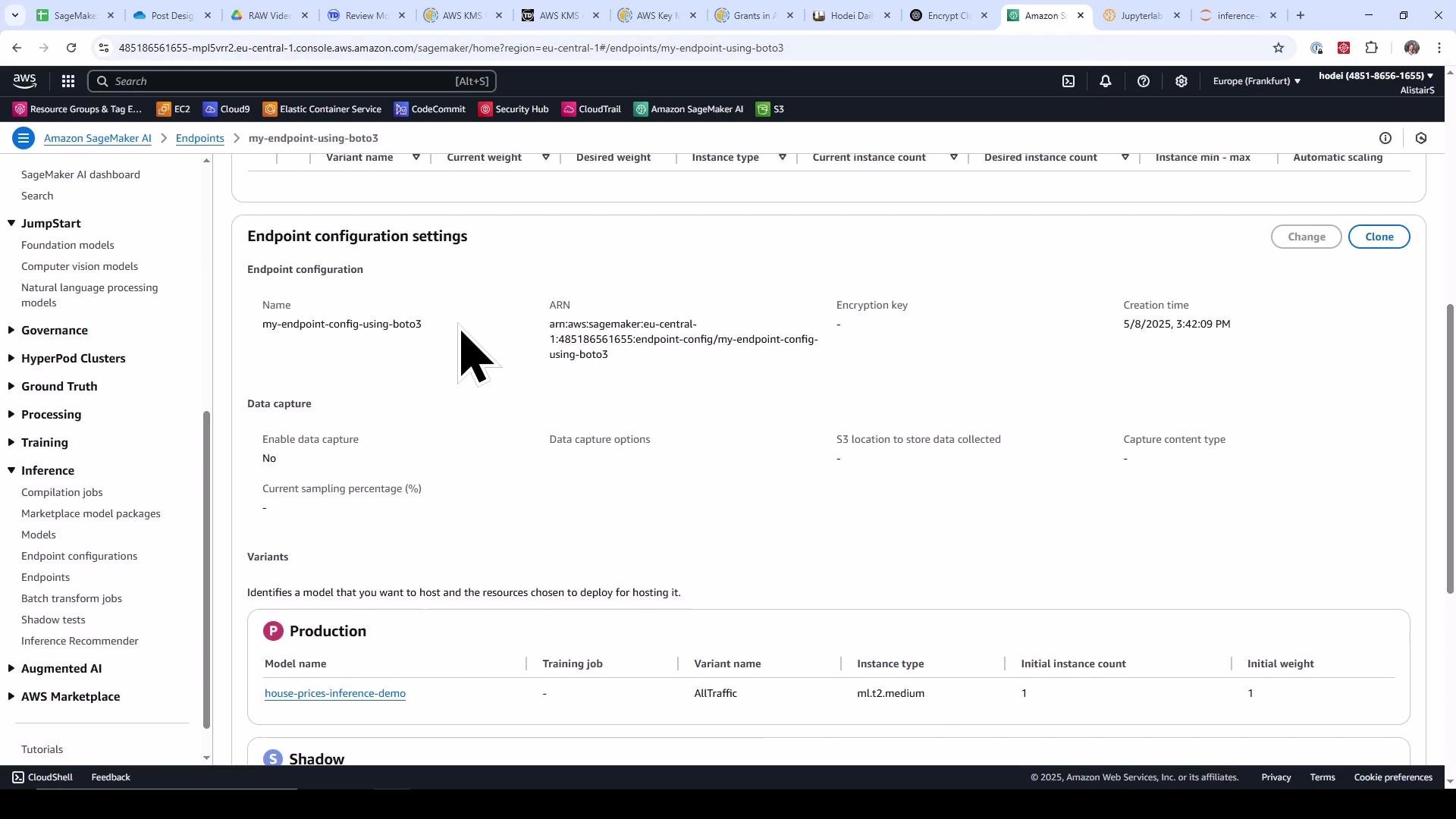Expand the Augmented AI section
The width and height of the screenshot is (1456, 819).
11,668
